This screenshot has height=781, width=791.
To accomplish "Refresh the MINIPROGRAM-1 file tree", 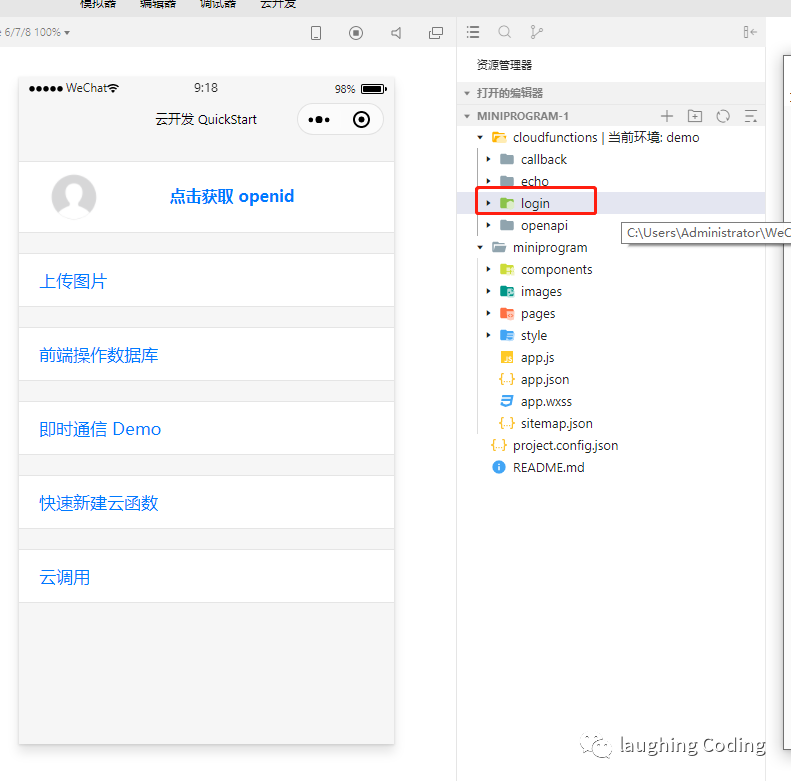I will pos(723,116).
